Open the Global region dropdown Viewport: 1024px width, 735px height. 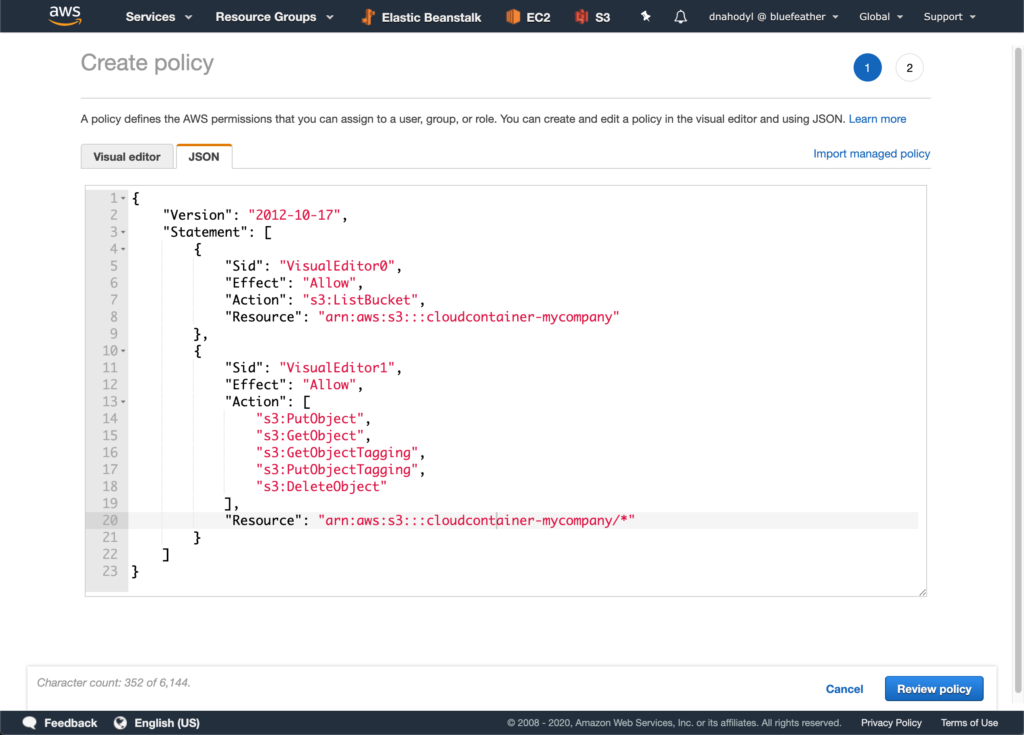[881, 17]
